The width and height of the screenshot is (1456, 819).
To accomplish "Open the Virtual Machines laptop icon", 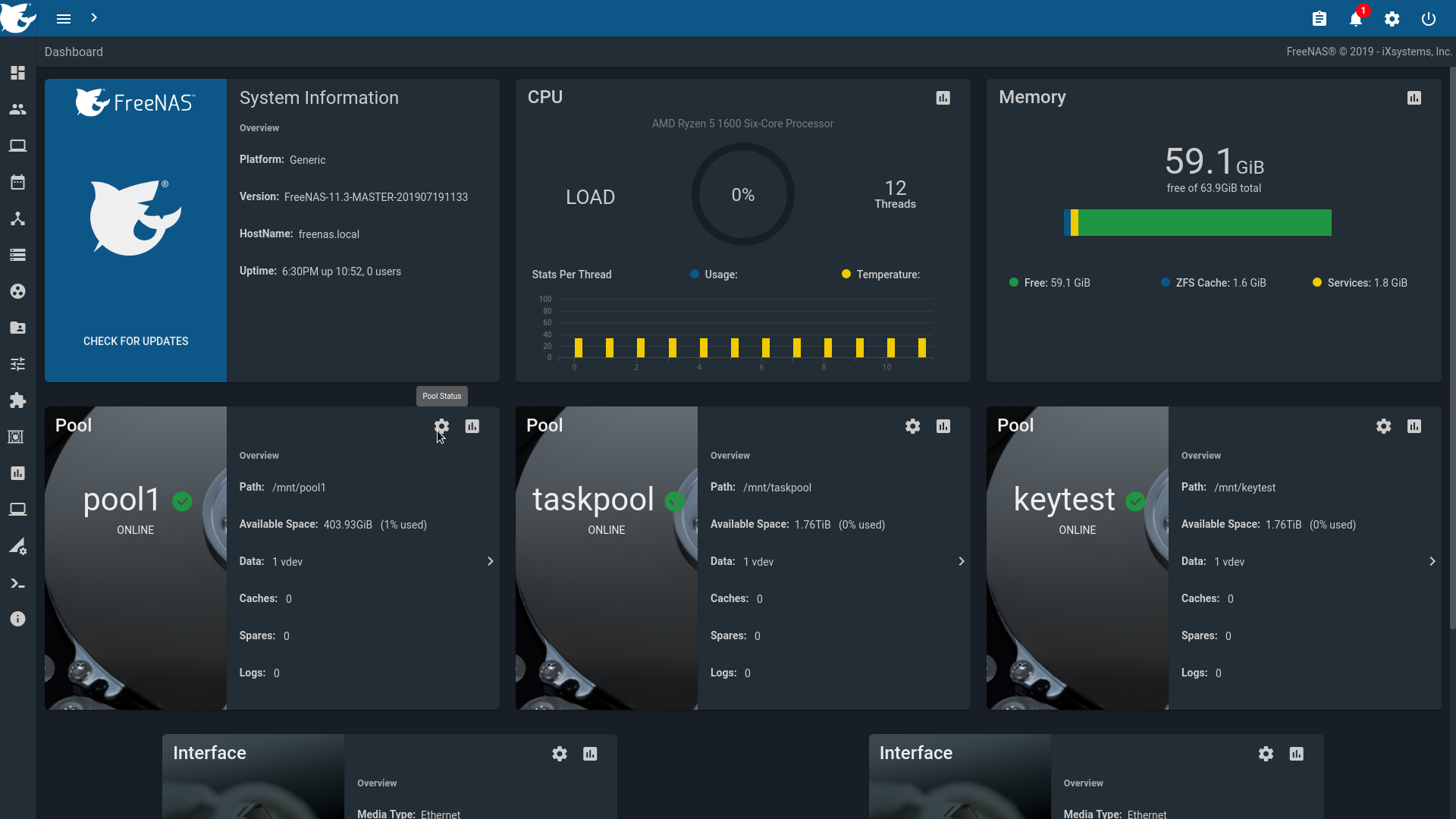I will tap(18, 510).
